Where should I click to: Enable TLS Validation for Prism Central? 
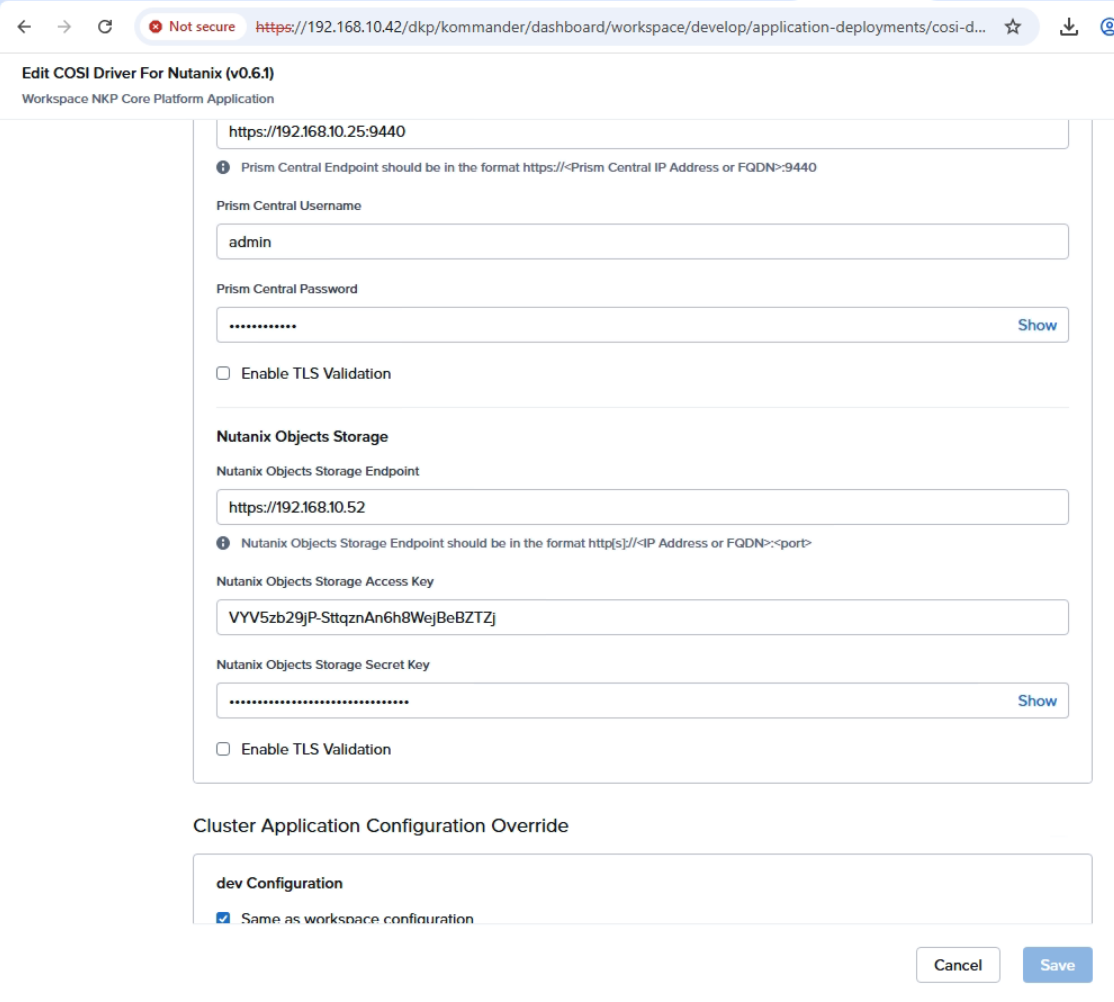pyautogui.click(x=223, y=373)
